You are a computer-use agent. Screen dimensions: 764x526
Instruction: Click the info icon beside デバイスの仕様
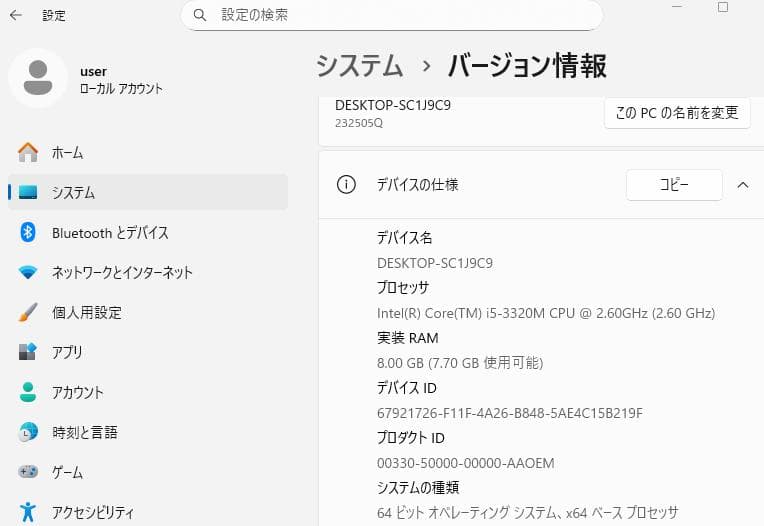pos(346,185)
